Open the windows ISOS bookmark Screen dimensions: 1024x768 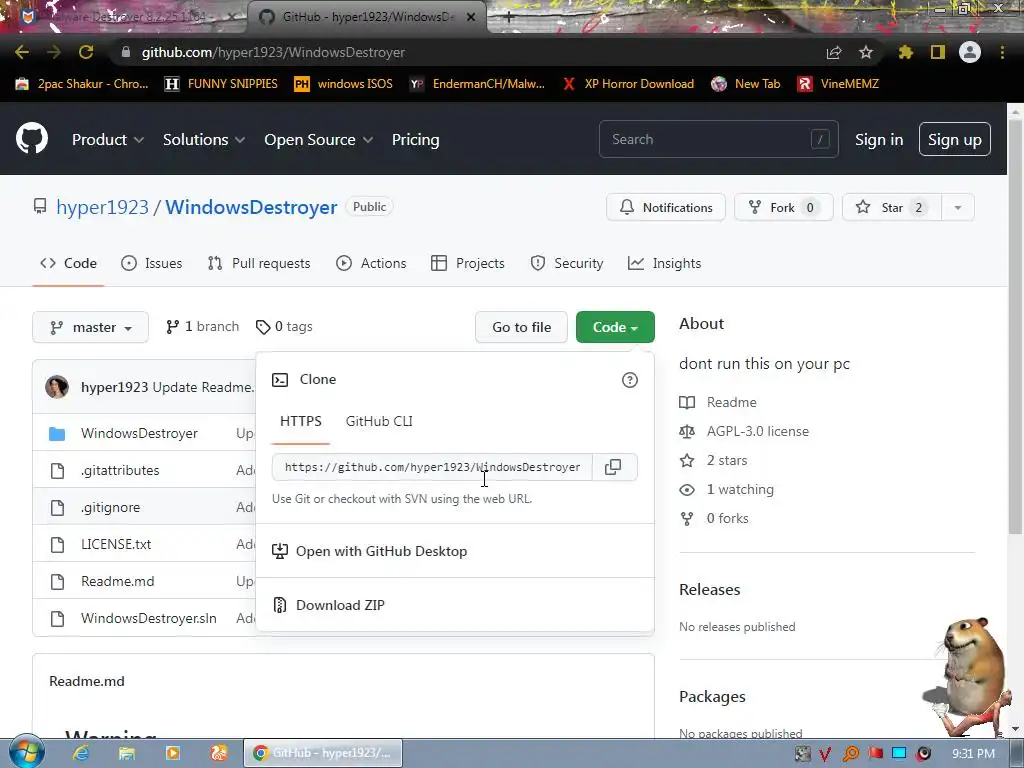click(344, 84)
